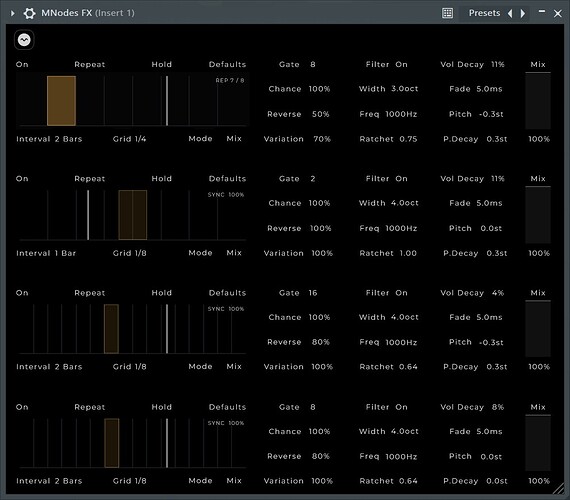Toggle On for the first node row
Viewport: 570px width, 500px height.
coord(22,64)
